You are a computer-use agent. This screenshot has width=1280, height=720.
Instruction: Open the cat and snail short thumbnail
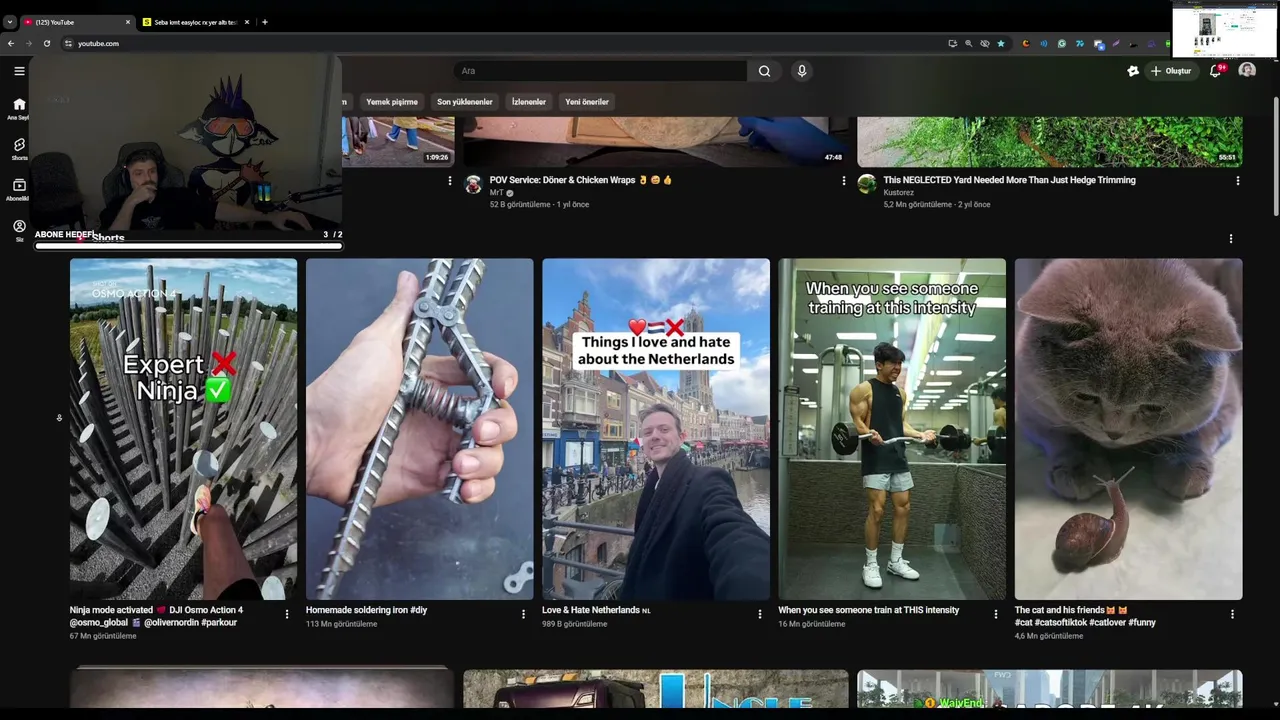tap(1129, 429)
